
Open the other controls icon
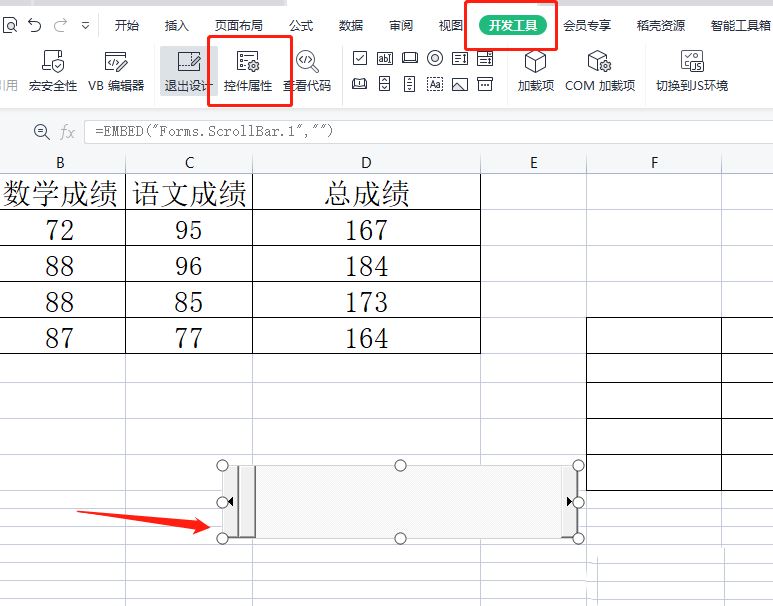(485, 84)
